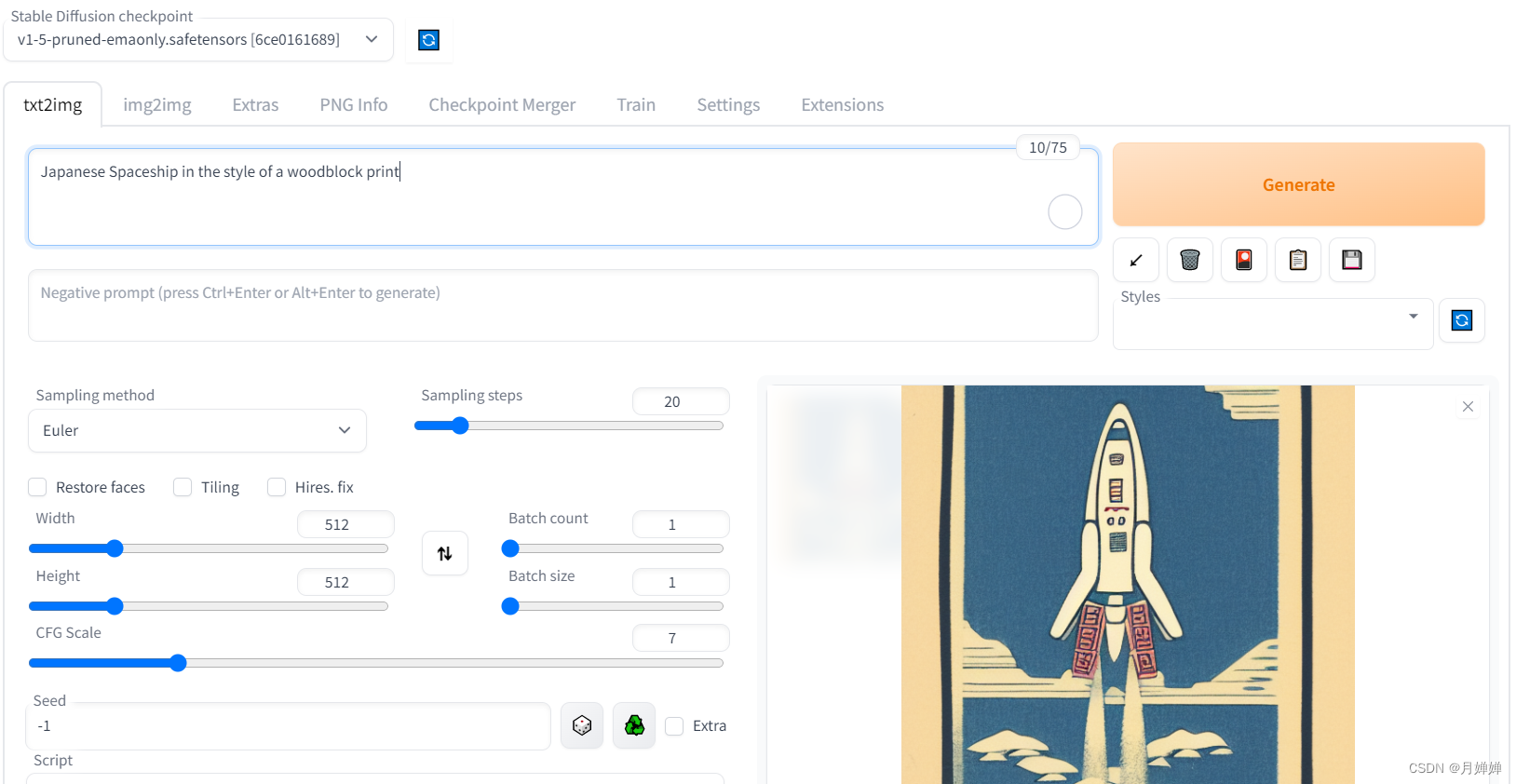
Task: Adjust the CFG Scale slider
Action: [x=376, y=663]
